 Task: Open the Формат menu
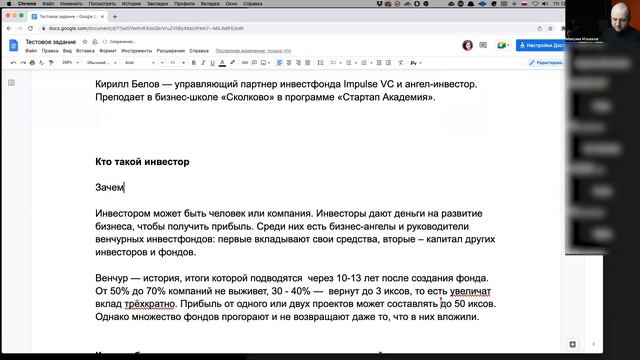click(108, 51)
